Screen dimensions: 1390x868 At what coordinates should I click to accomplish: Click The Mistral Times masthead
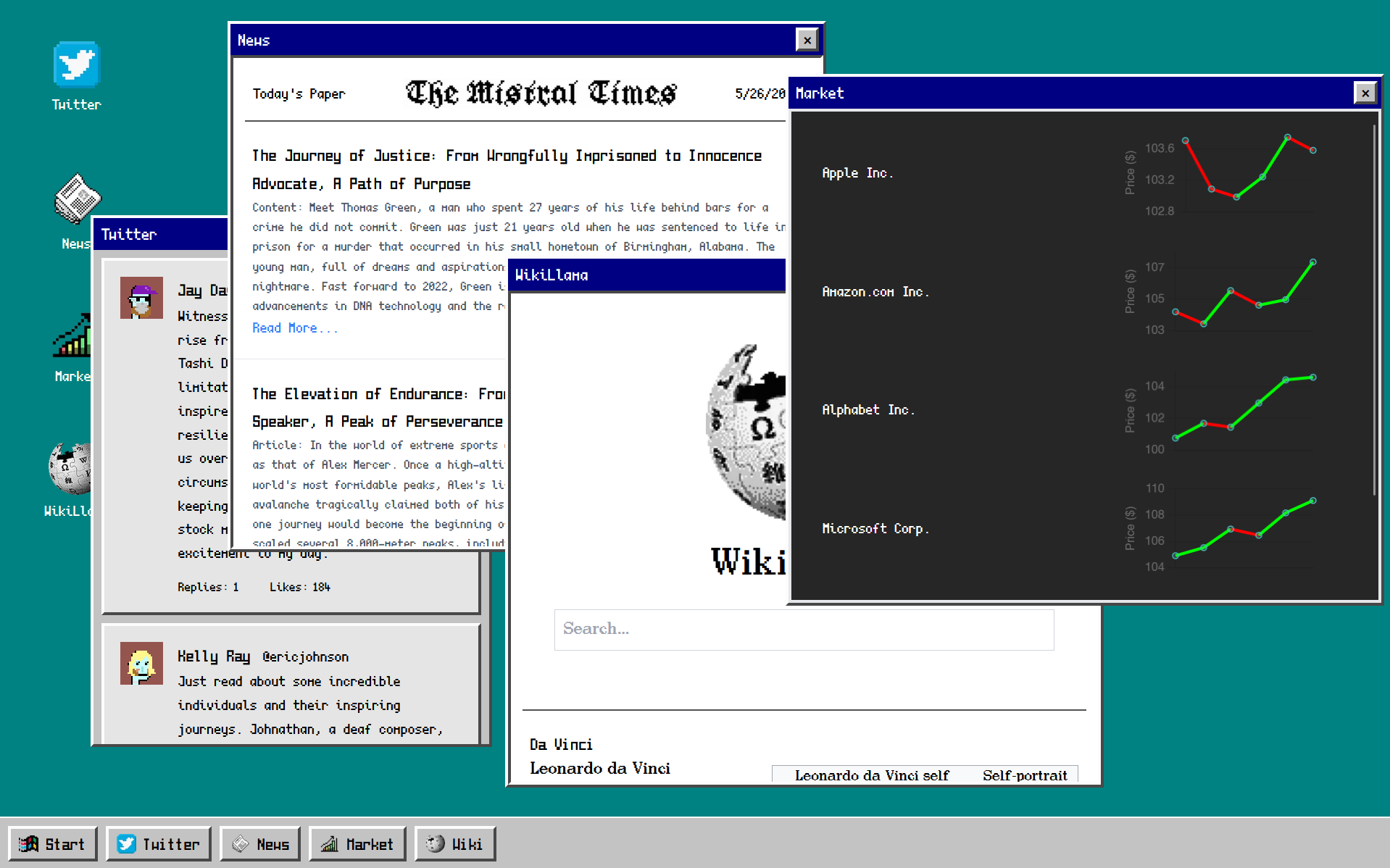pyautogui.click(x=541, y=93)
